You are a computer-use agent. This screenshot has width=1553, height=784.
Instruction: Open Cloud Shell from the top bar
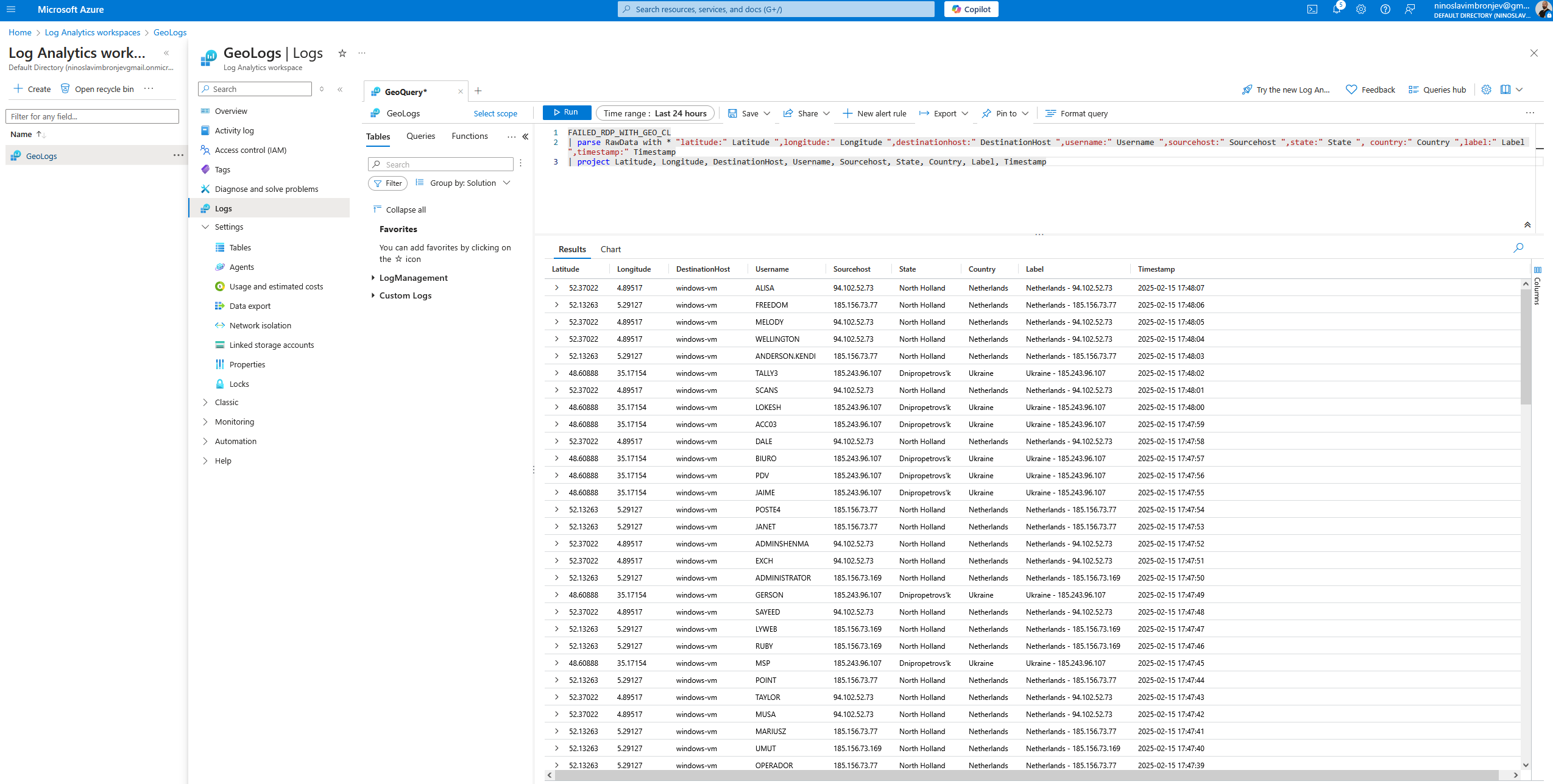click(1312, 9)
